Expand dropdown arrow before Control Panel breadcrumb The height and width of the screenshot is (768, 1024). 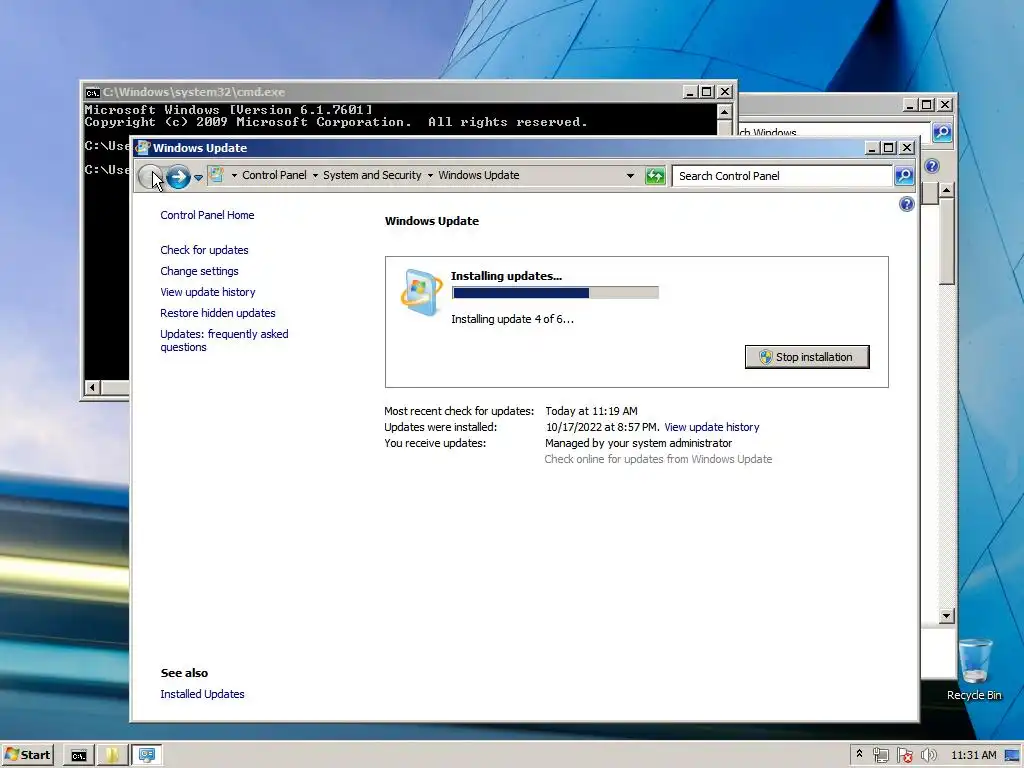click(x=234, y=175)
